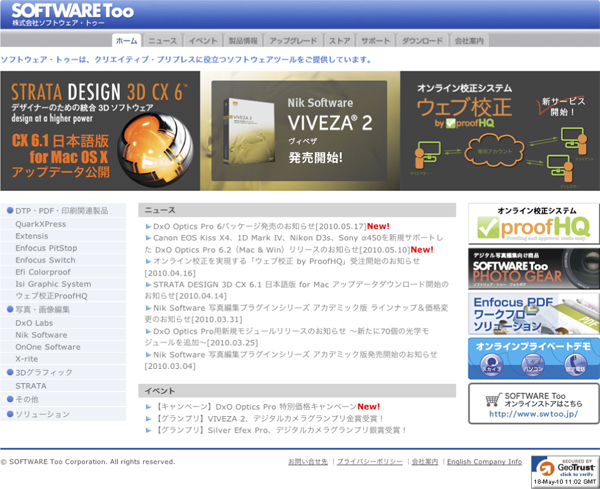
Task: Open the GeoTrust secured seal
Action: (562, 470)
